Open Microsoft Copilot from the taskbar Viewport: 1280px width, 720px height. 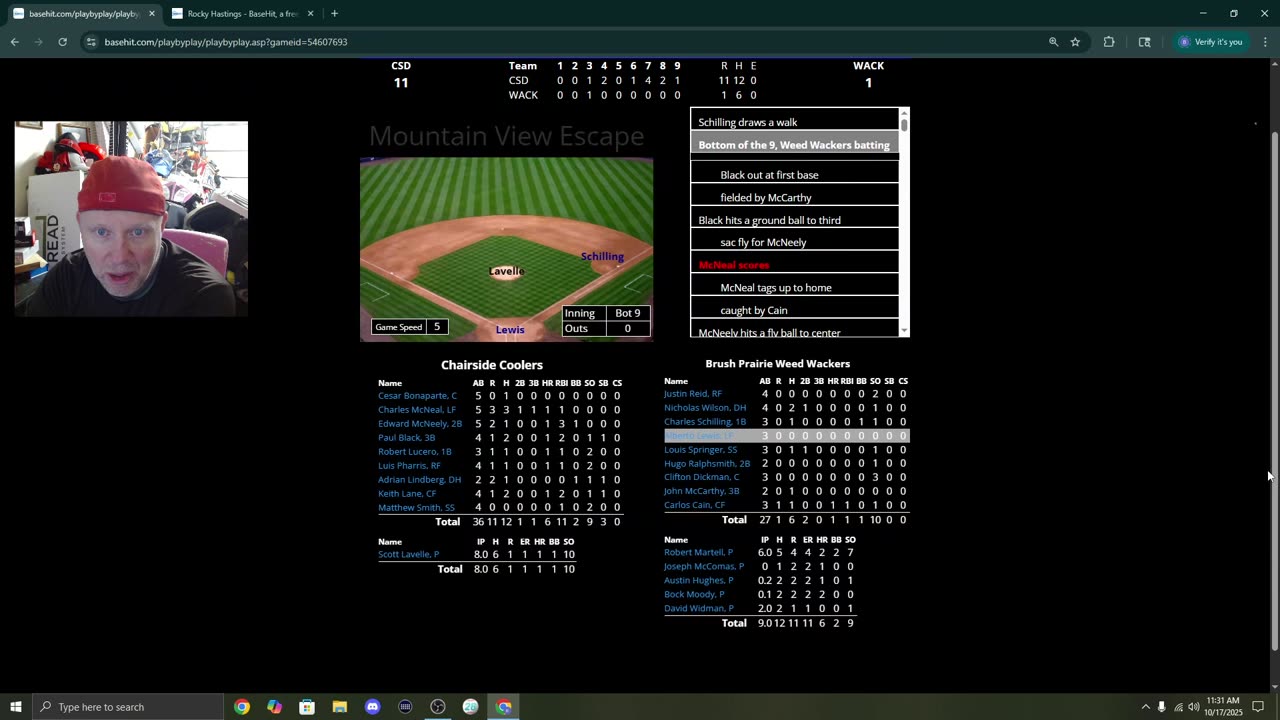275,707
